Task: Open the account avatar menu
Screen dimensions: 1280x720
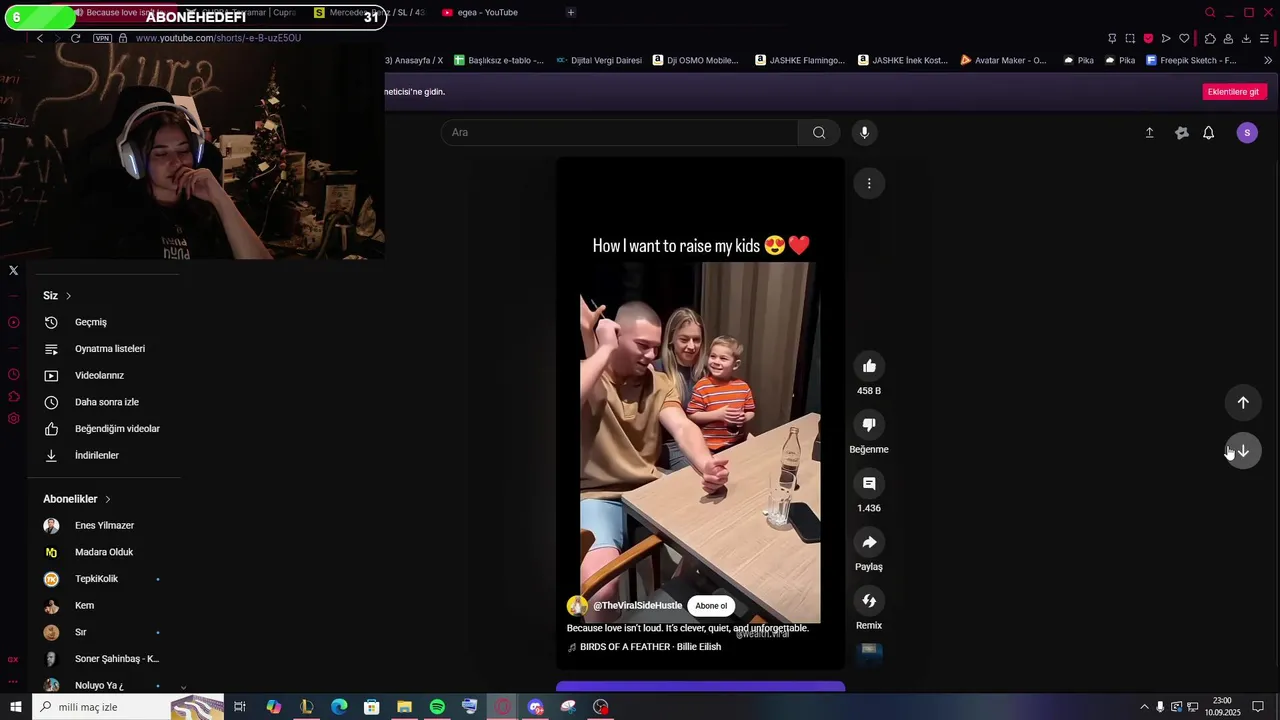Action: tap(1247, 133)
